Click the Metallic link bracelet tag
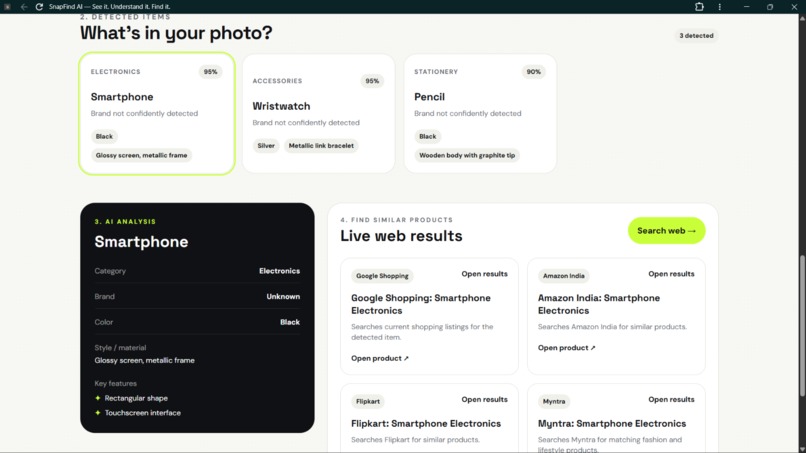The height and width of the screenshot is (453, 806). (321, 146)
